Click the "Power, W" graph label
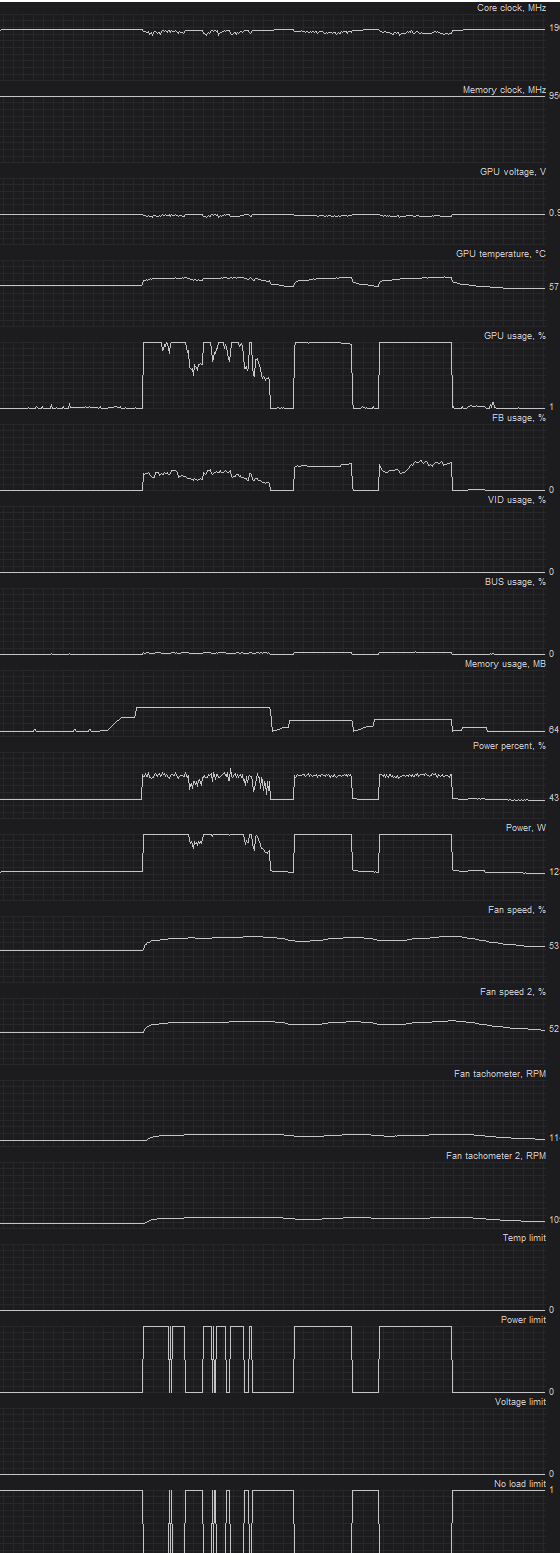Screen dimensions: 560x1553 [526, 828]
